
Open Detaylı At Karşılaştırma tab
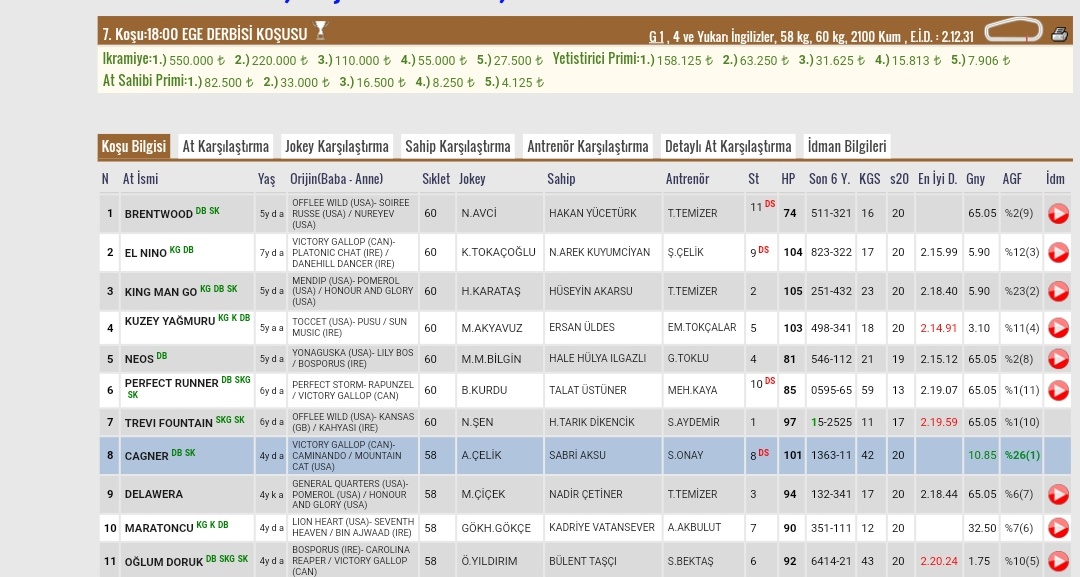[x=728, y=146]
